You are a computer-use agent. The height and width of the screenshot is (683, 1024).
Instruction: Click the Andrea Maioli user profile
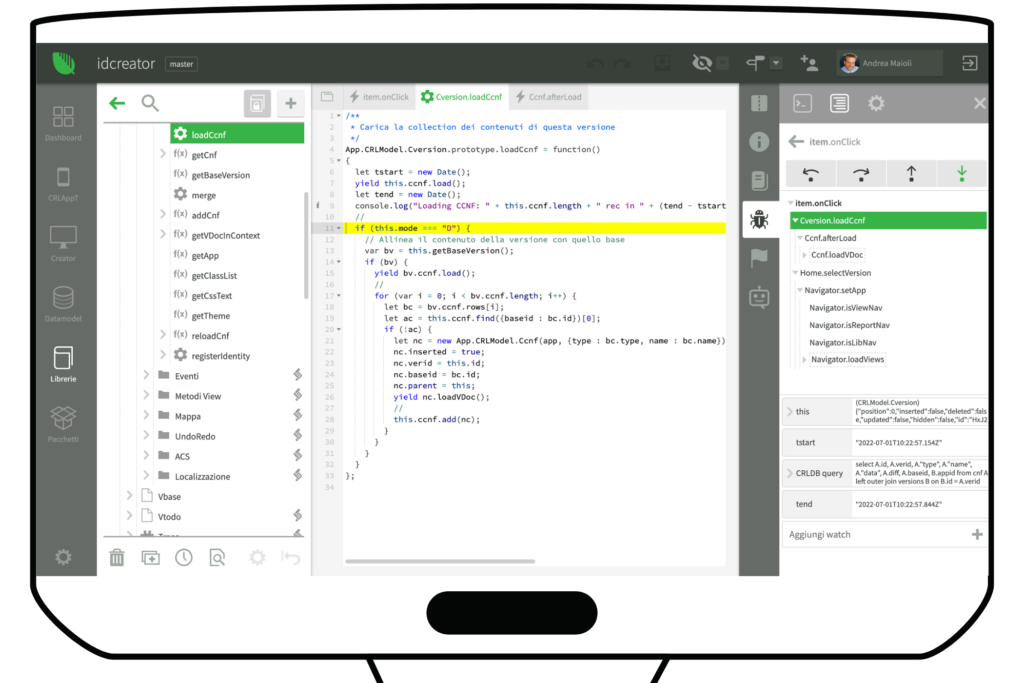pos(891,63)
